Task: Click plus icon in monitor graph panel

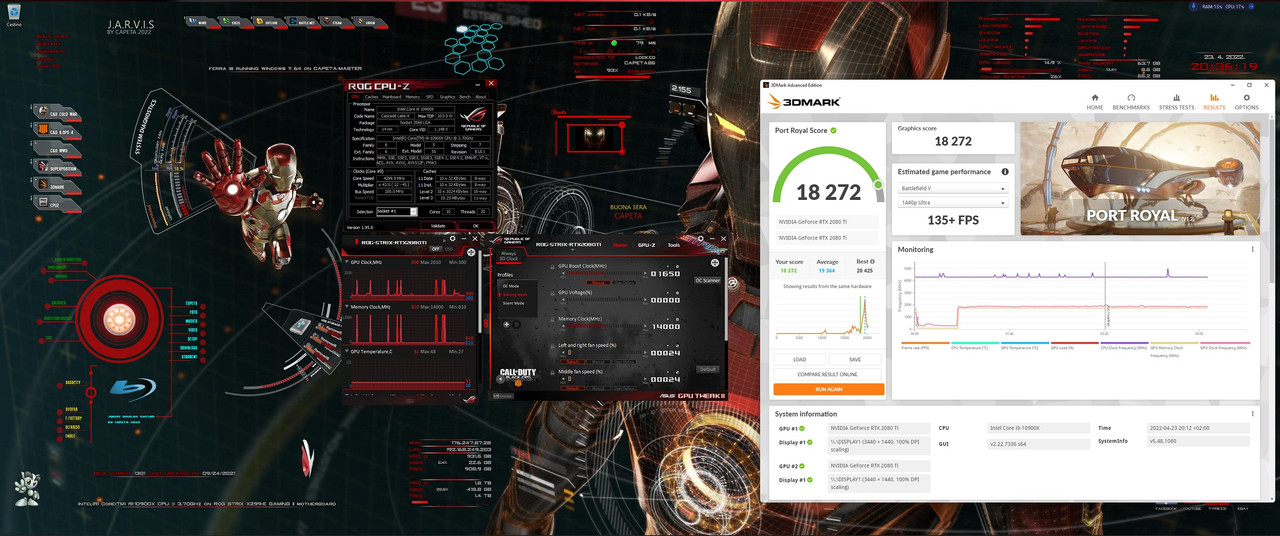Action: coord(471,252)
